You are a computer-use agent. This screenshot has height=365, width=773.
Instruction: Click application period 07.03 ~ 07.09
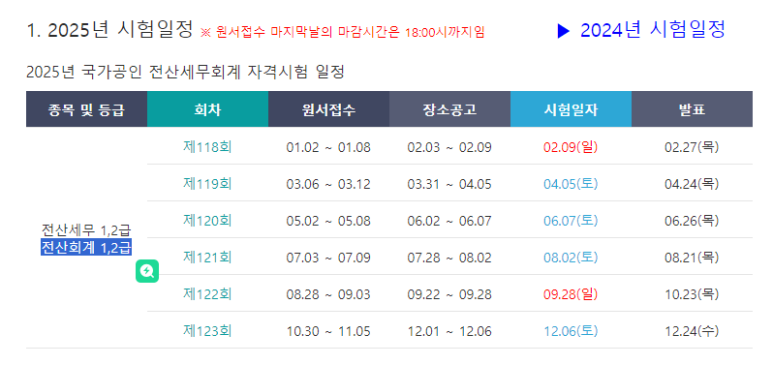pyautogui.click(x=328, y=258)
